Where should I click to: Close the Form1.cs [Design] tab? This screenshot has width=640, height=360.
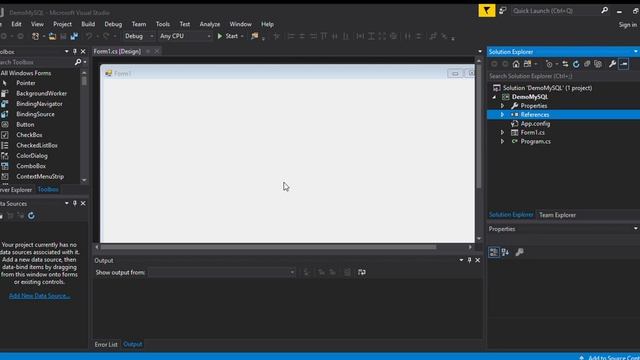point(156,51)
